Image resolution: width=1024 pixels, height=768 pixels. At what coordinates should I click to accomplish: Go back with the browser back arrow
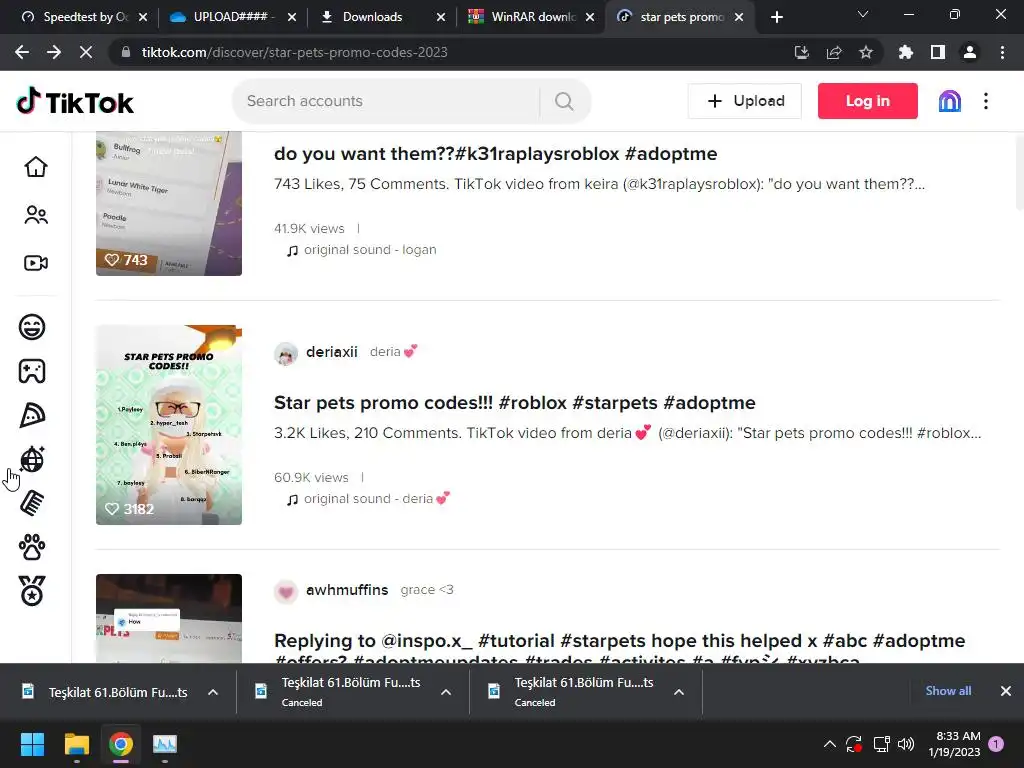22,52
